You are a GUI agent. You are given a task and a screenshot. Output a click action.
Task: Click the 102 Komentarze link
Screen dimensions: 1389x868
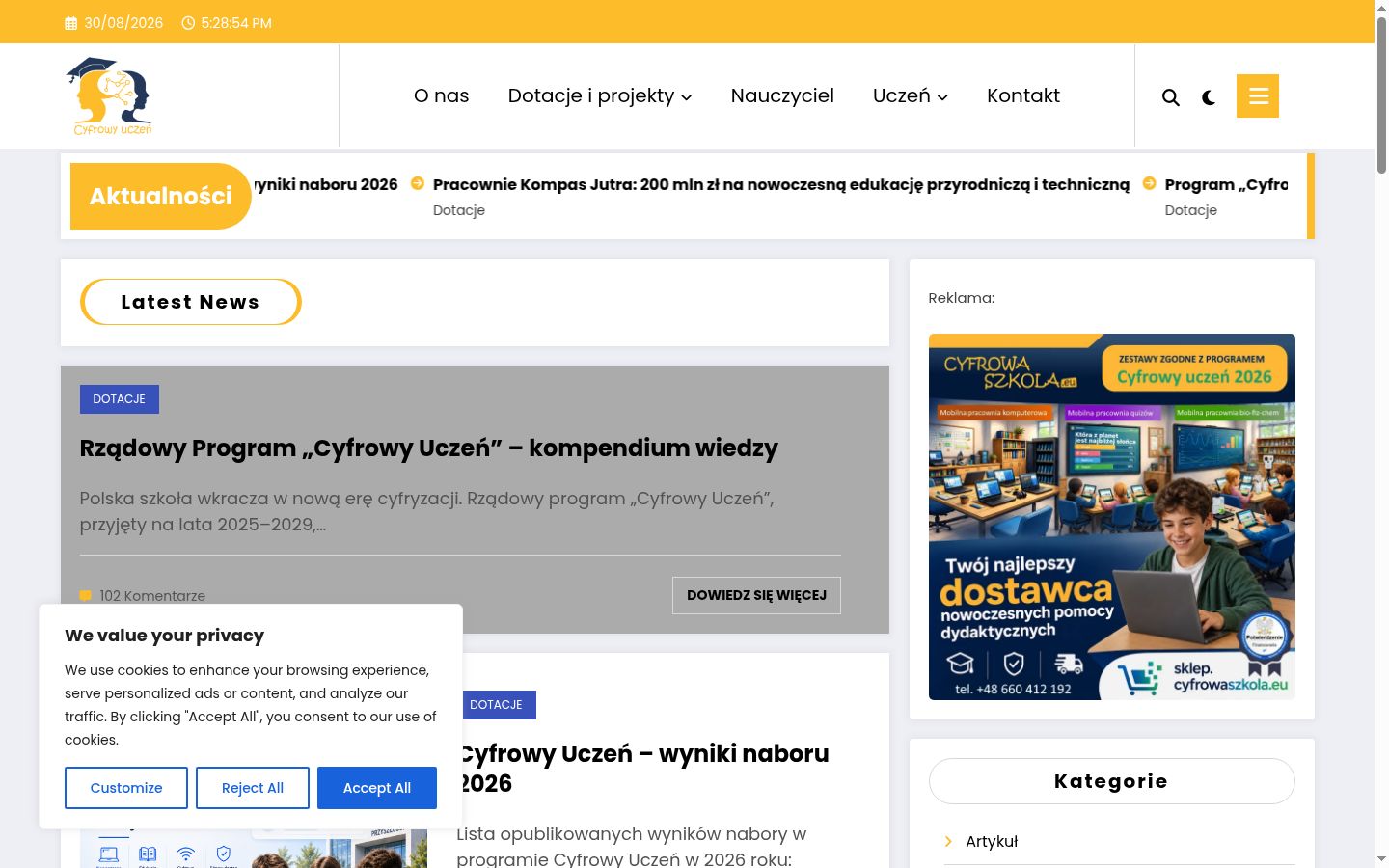[x=152, y=596]
